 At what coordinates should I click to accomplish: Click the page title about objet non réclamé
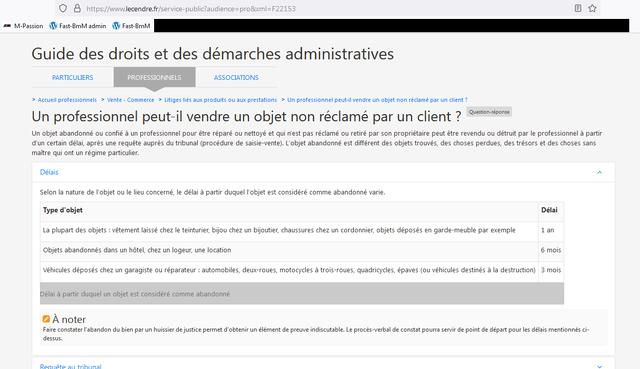point(246,117)
